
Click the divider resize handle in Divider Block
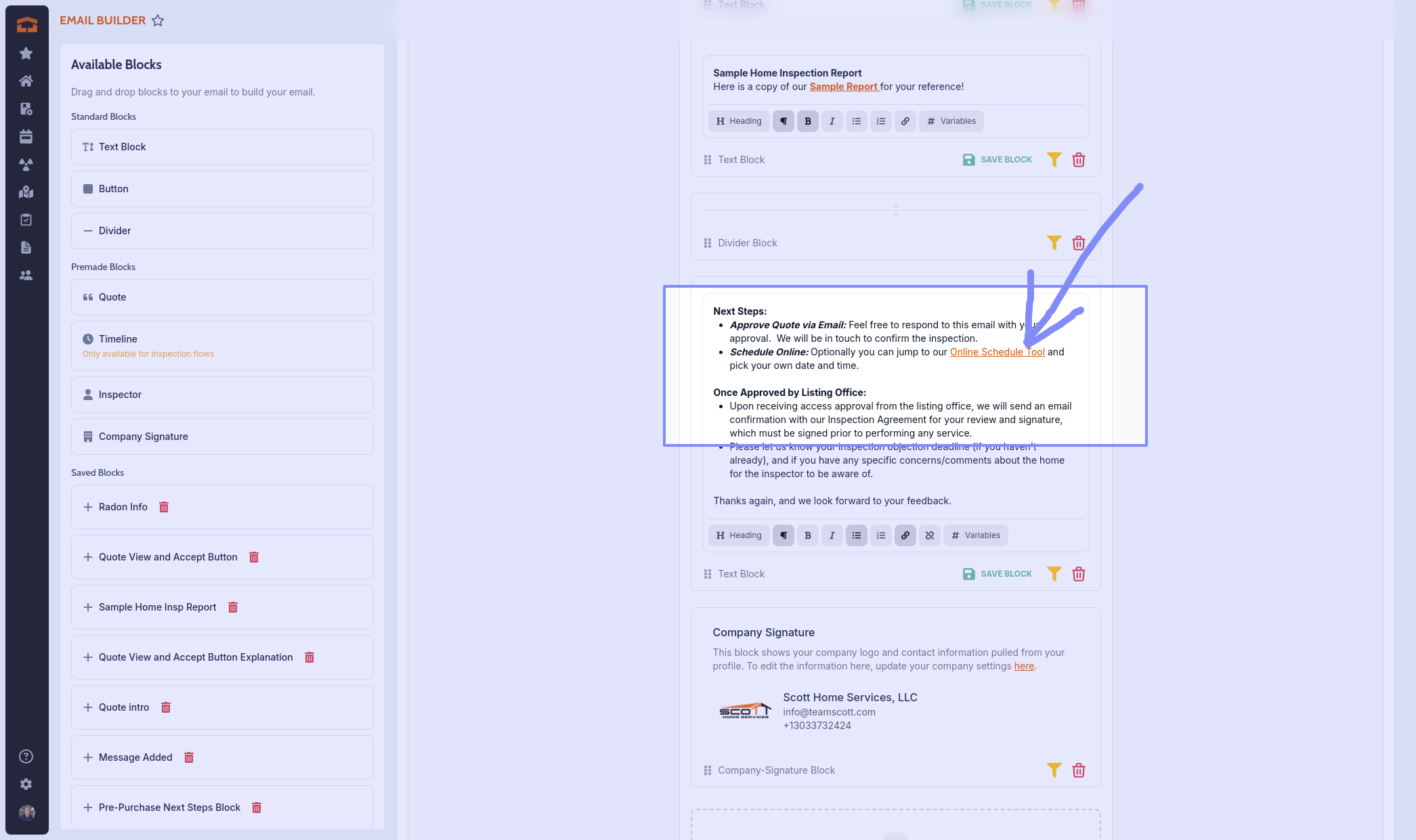(x=895, y=210)
